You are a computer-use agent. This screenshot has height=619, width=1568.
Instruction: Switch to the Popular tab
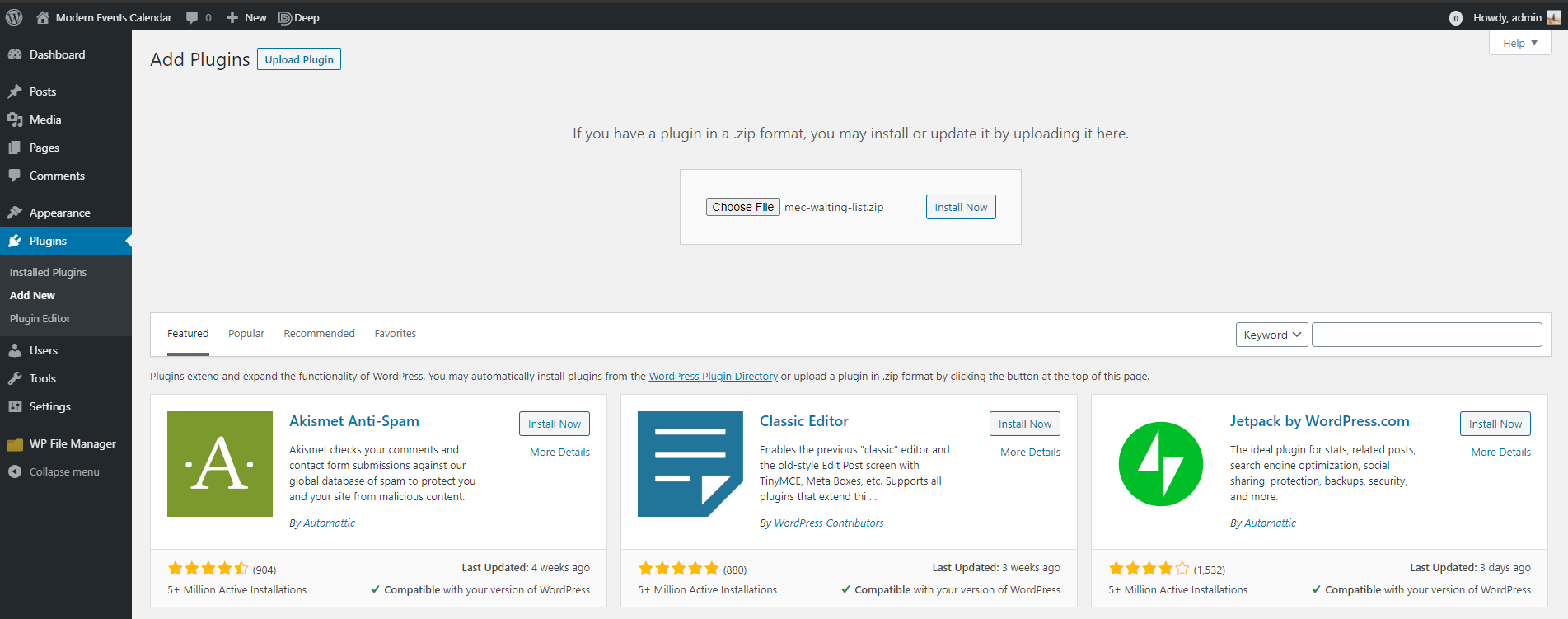click(x=246, y=334)
